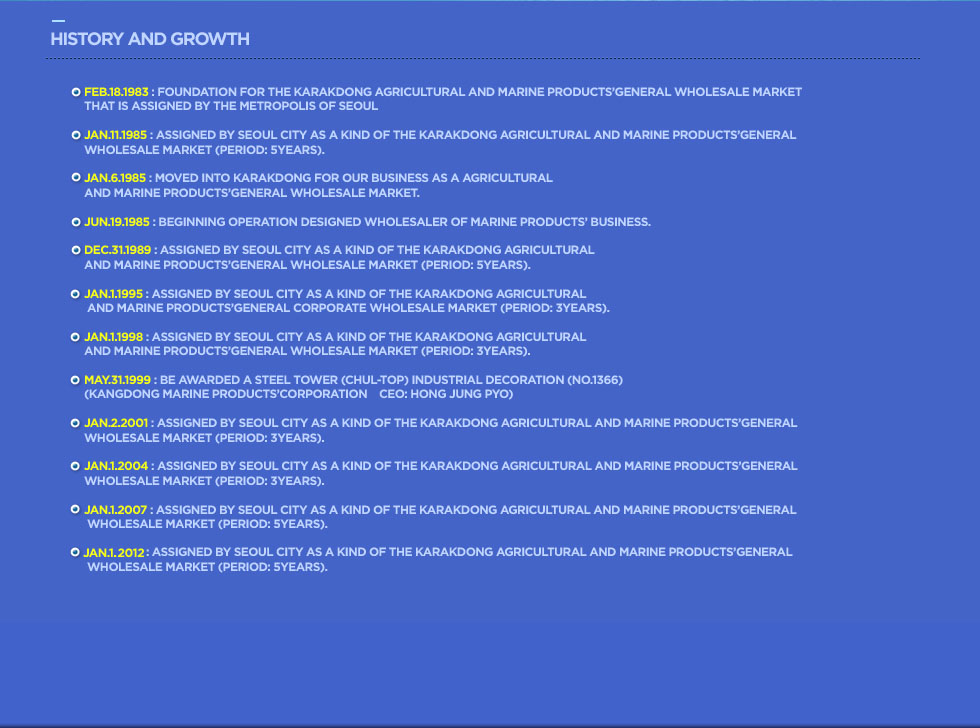
Task: Click the bullet icon beside MAY.31.1999
Action: coord(76,380)
